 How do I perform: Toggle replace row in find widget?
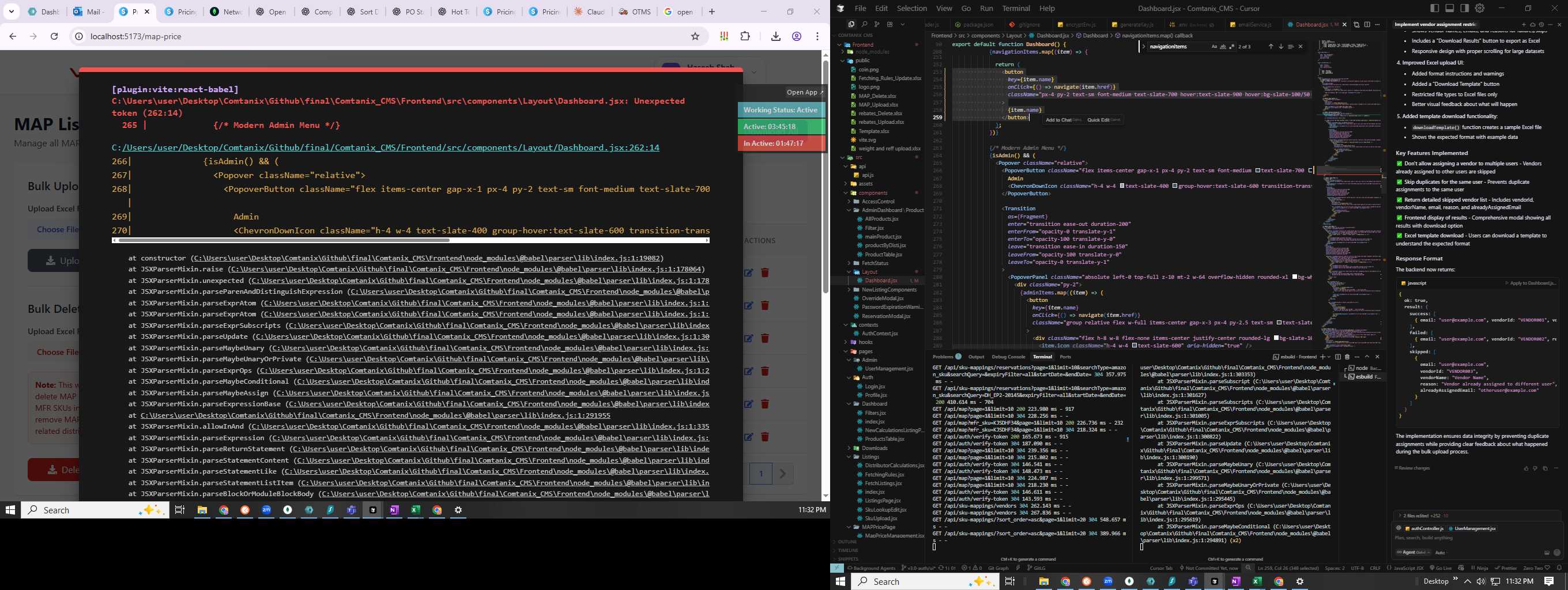tap(1144, 47)
